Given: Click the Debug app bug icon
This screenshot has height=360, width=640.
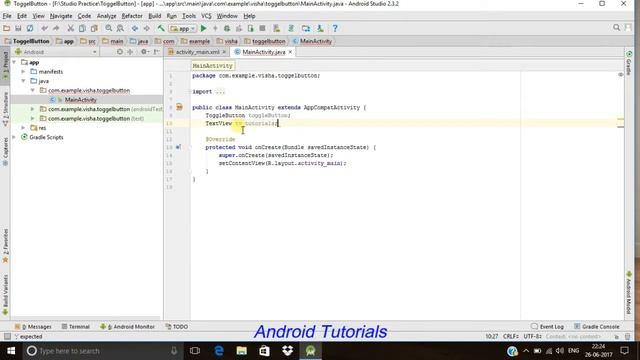Looking at the screenshot, I should pos(227,28).
